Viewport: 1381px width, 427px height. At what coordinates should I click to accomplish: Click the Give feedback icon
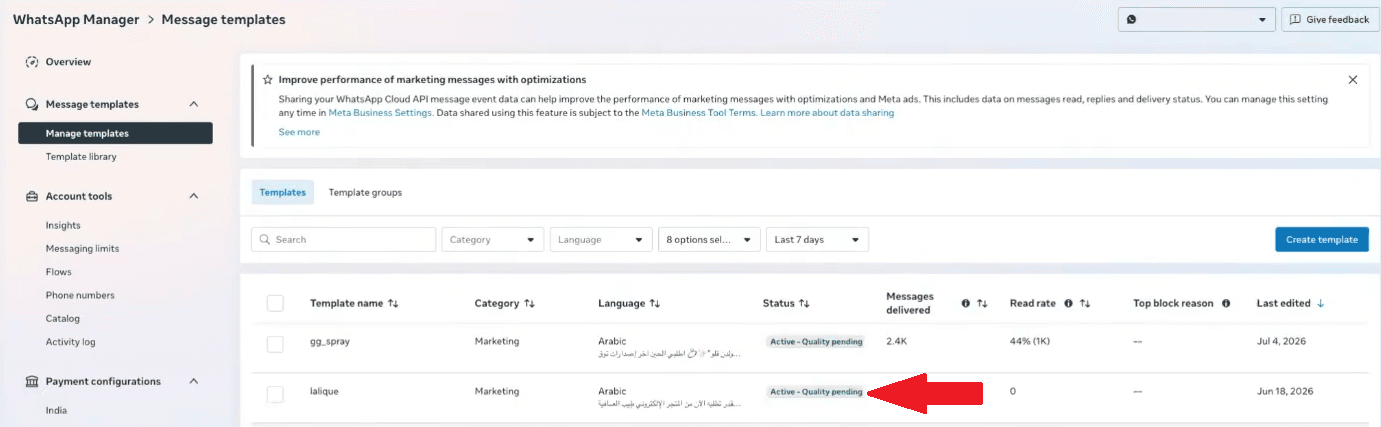[1295, 20]
